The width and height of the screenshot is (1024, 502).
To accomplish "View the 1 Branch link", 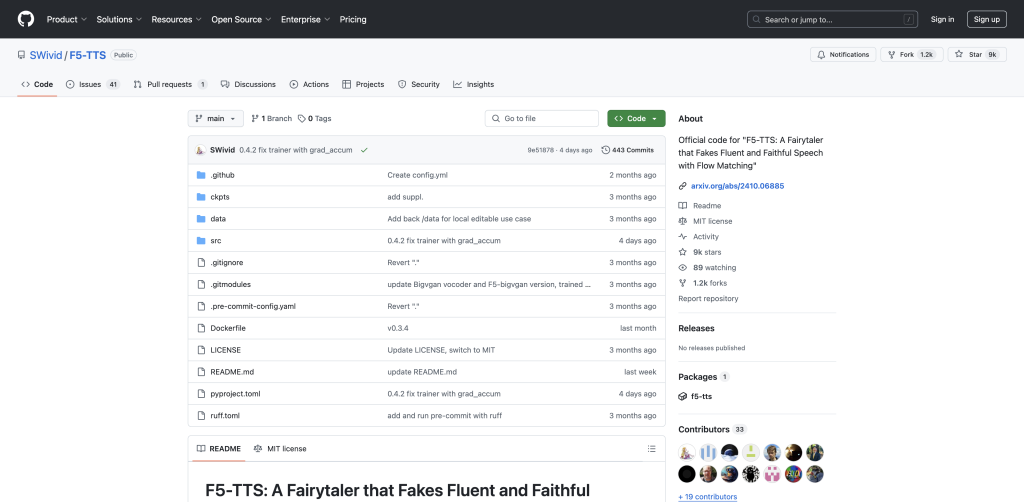I will [272, 119].
